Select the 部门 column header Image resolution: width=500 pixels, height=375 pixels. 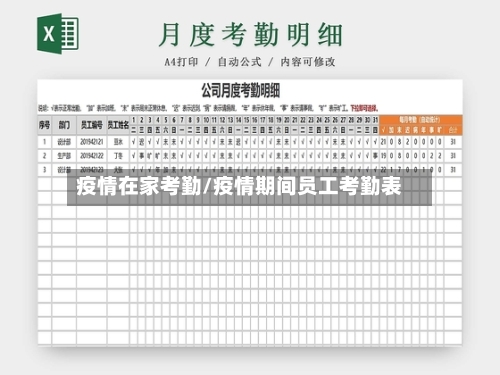(64, 125)
